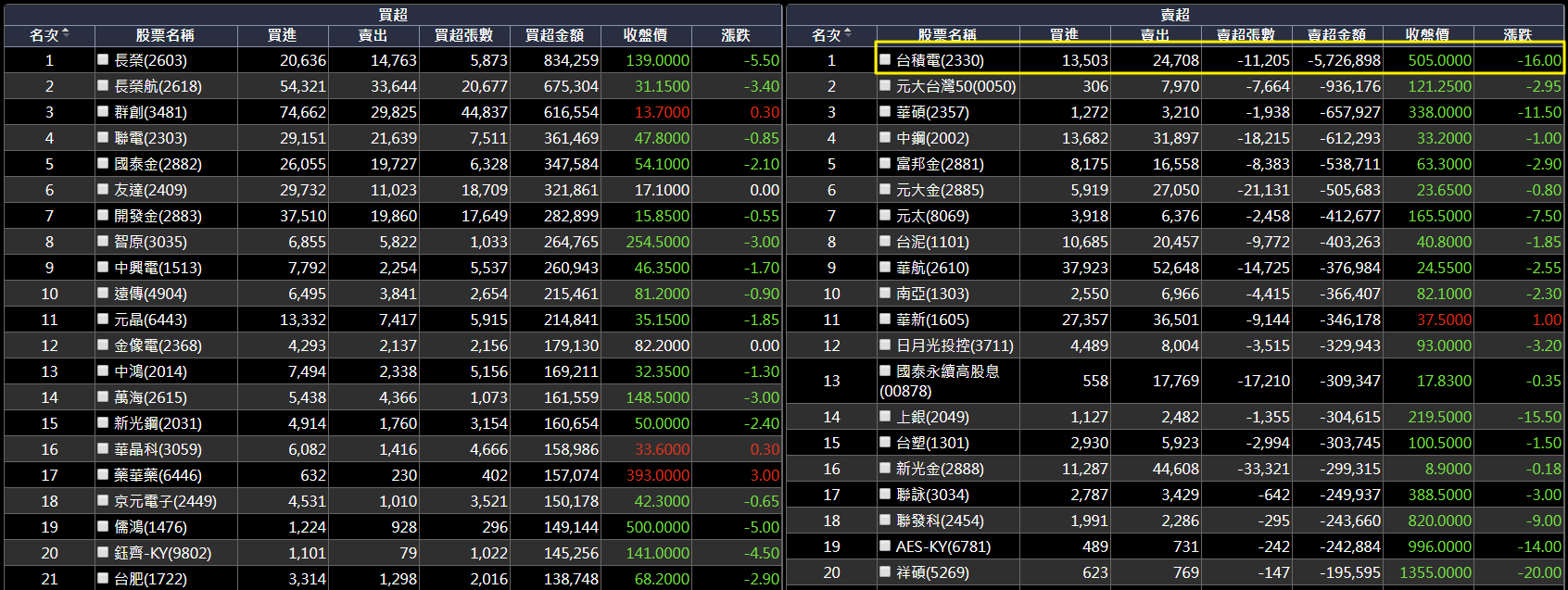The height and width of the screenshot is (590, 1568).
Task: Click the red 37.5000 closing price
Action: coord(1444,320)
